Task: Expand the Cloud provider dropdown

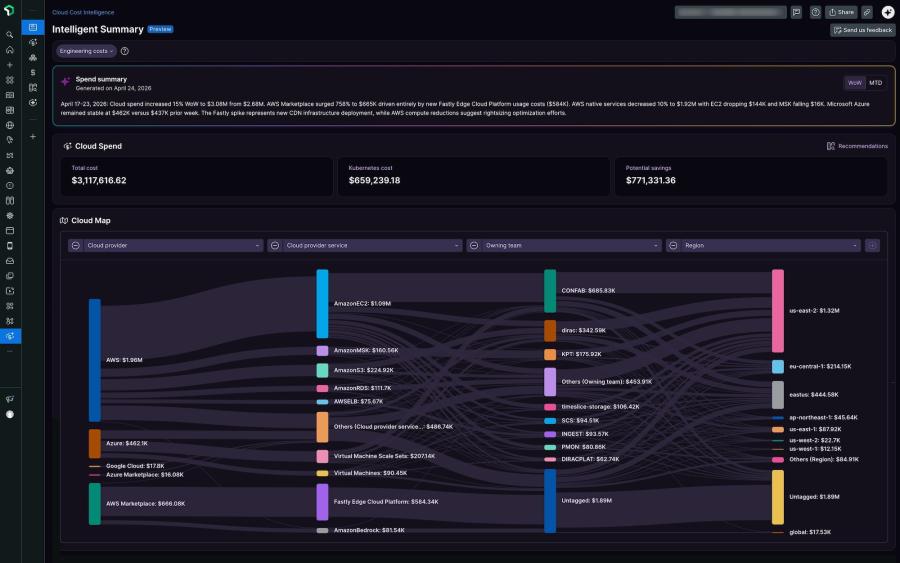Action: [172, 246]
